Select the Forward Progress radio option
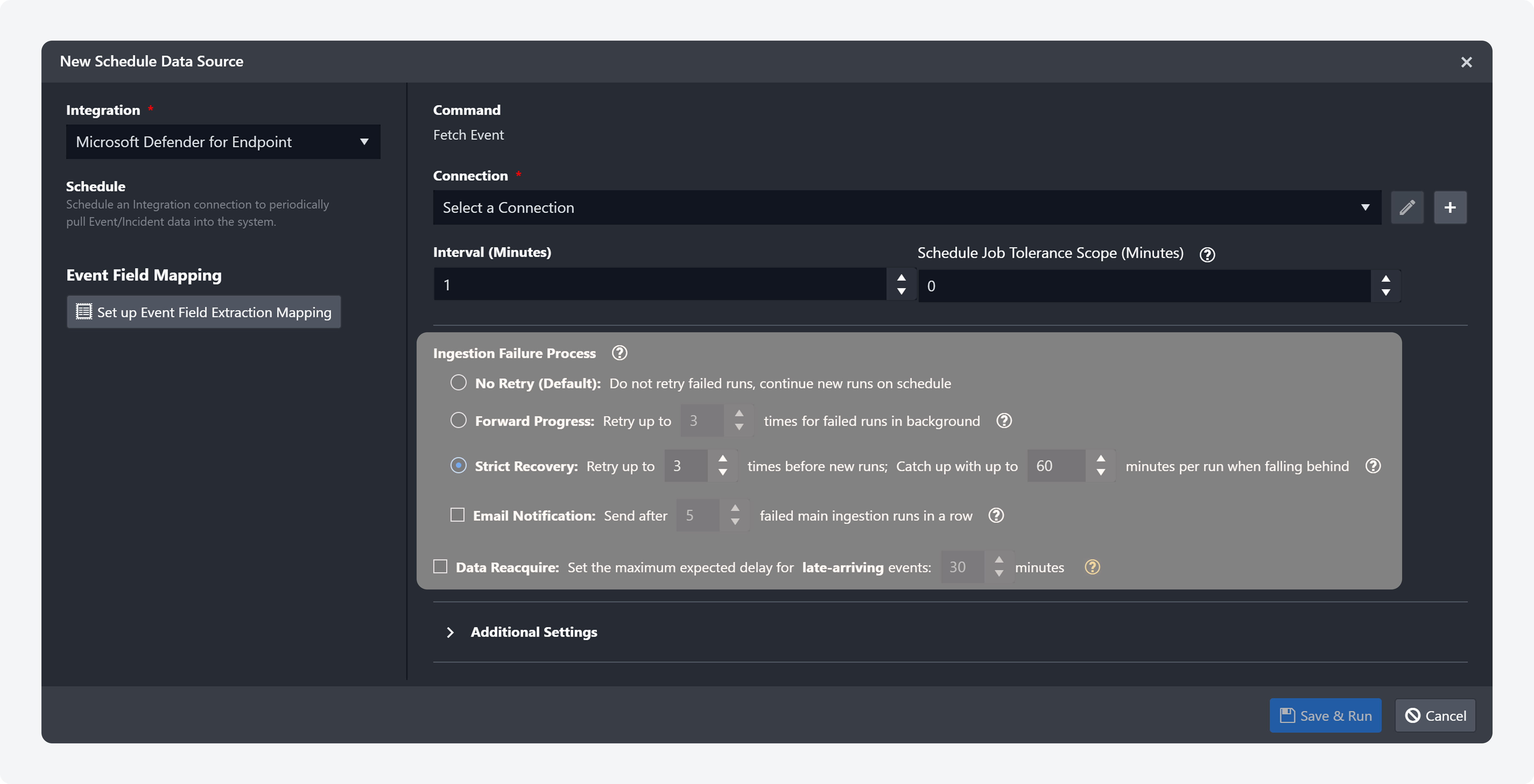 (x=458, y=420)
